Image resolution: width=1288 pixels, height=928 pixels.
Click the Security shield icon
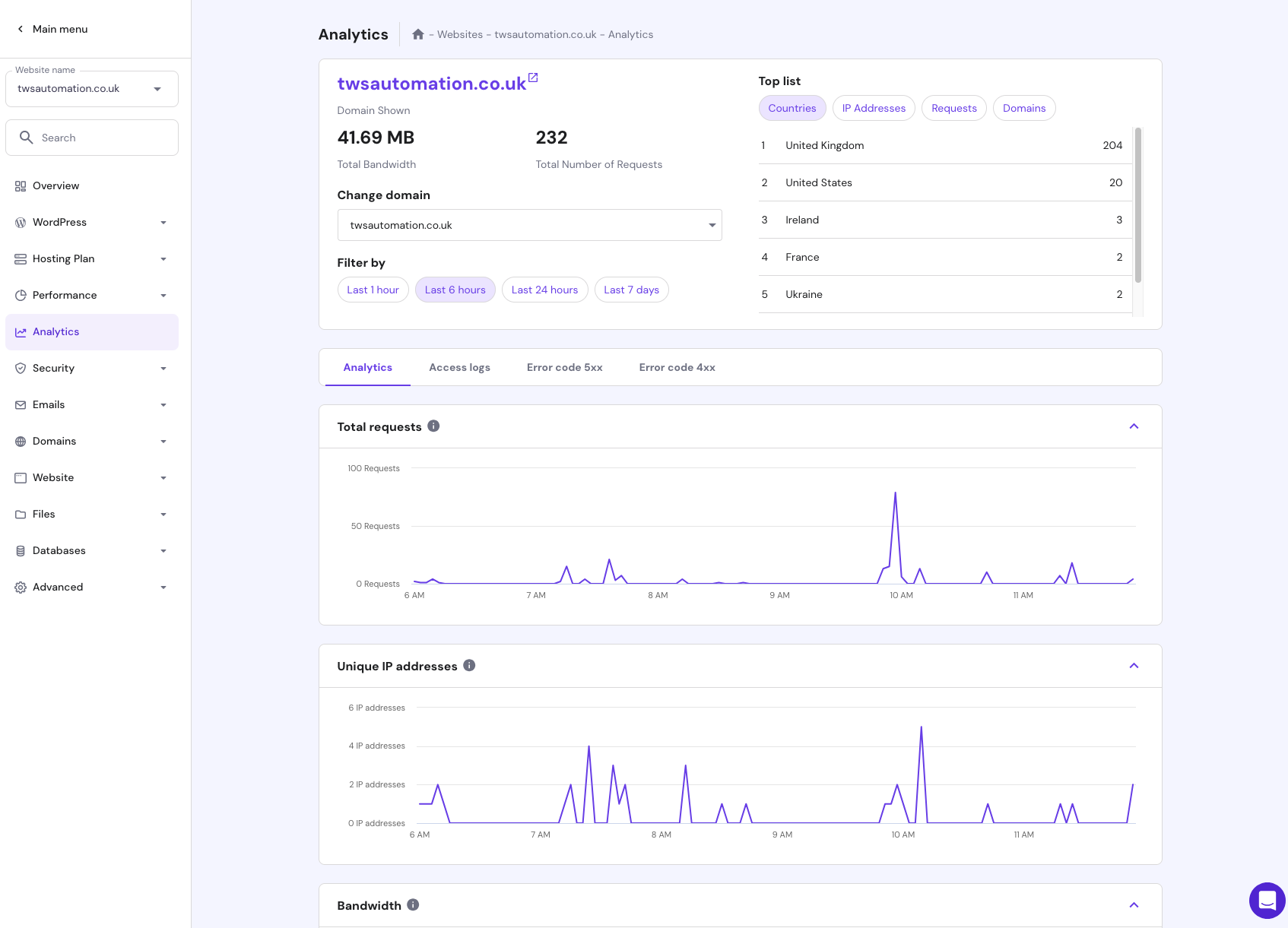click(x=21, y=369)
